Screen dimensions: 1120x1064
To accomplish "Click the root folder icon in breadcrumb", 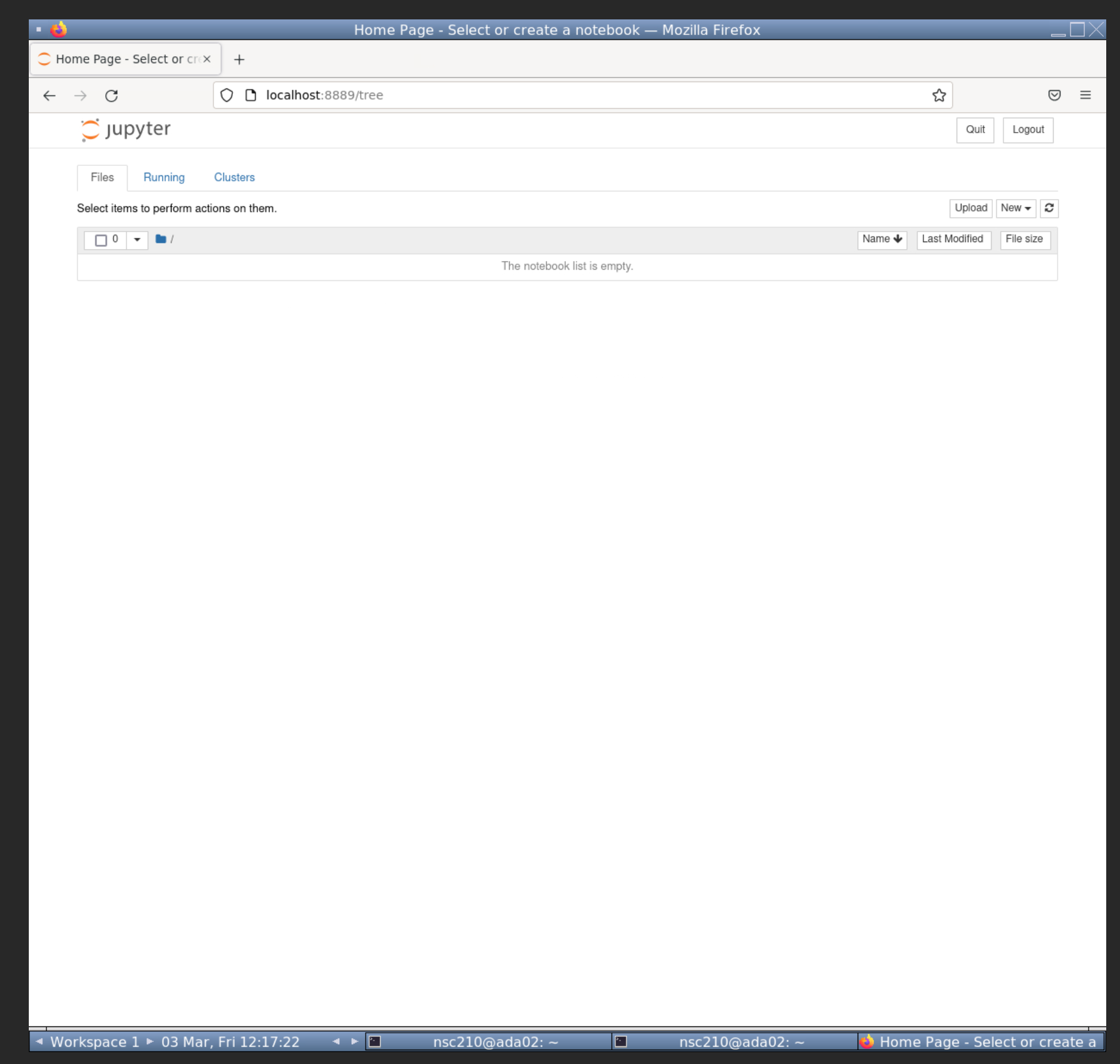I will click(161, 239).
